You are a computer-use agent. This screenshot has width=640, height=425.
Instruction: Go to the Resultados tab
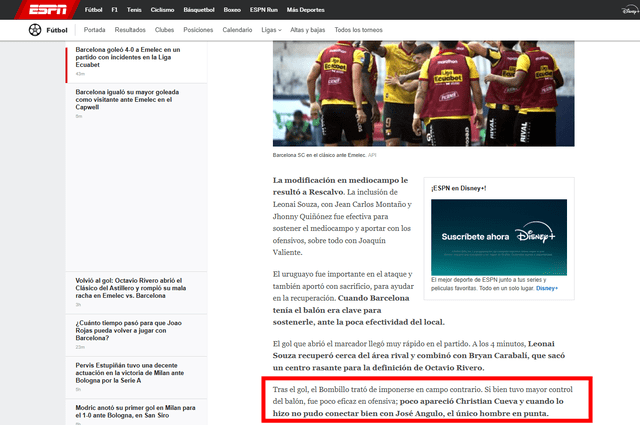point(130,30)
